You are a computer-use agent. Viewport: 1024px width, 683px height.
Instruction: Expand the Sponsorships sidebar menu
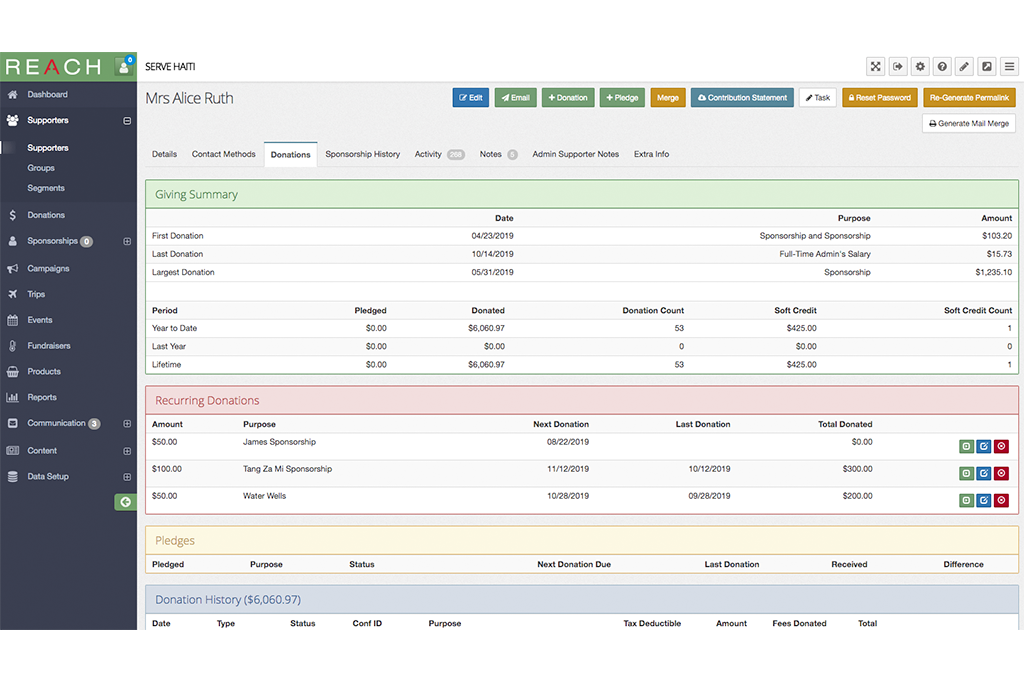tap(127, 242)
